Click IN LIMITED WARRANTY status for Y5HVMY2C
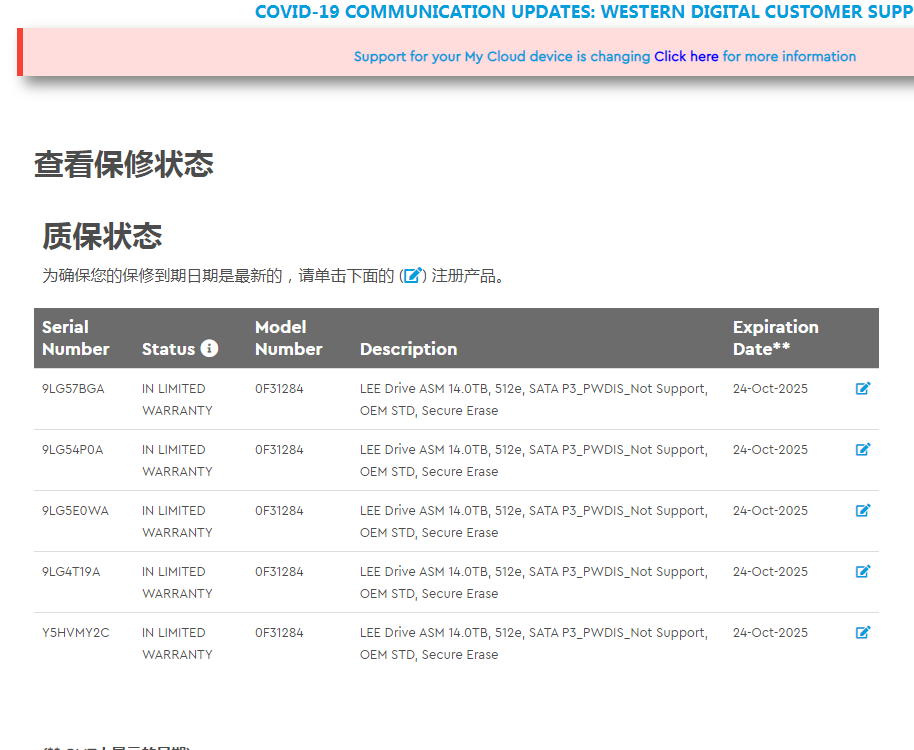Screen dimensions: 914x750 (x=177, y=644)
